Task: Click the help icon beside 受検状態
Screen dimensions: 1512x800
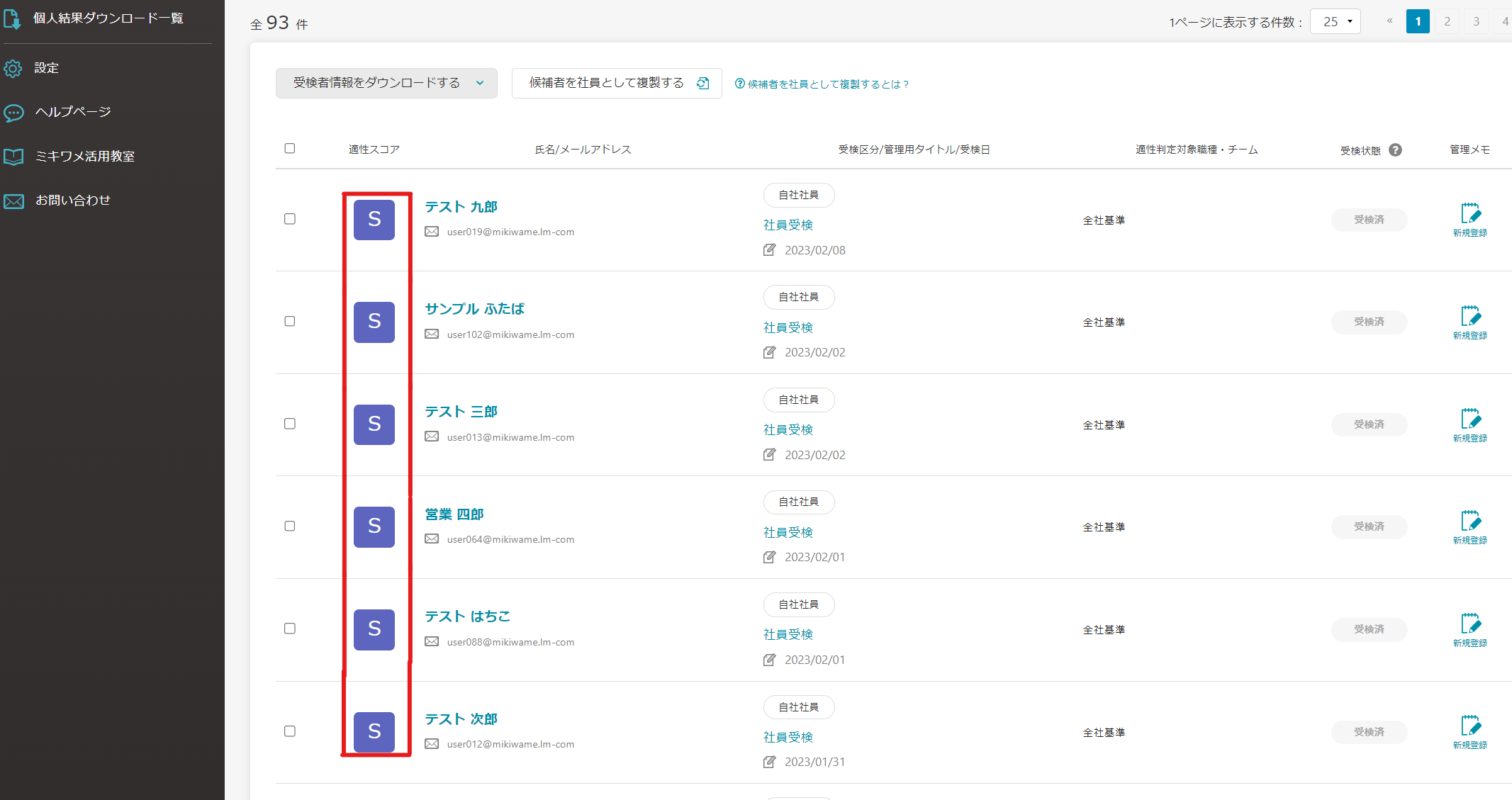Action: pos(1395,150)
